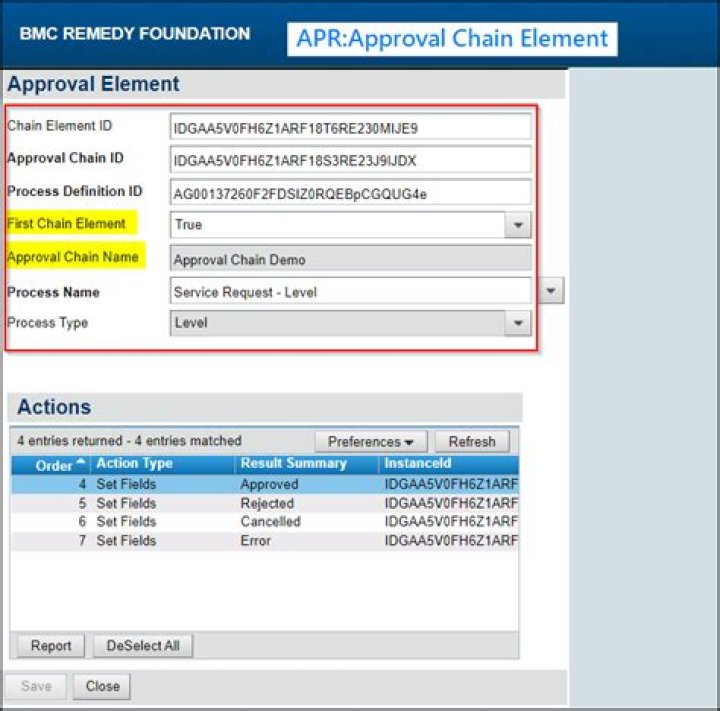The height and width of the screenshot is (711, 720).
Task: Select the row with Rejected result
Action: 265,503
